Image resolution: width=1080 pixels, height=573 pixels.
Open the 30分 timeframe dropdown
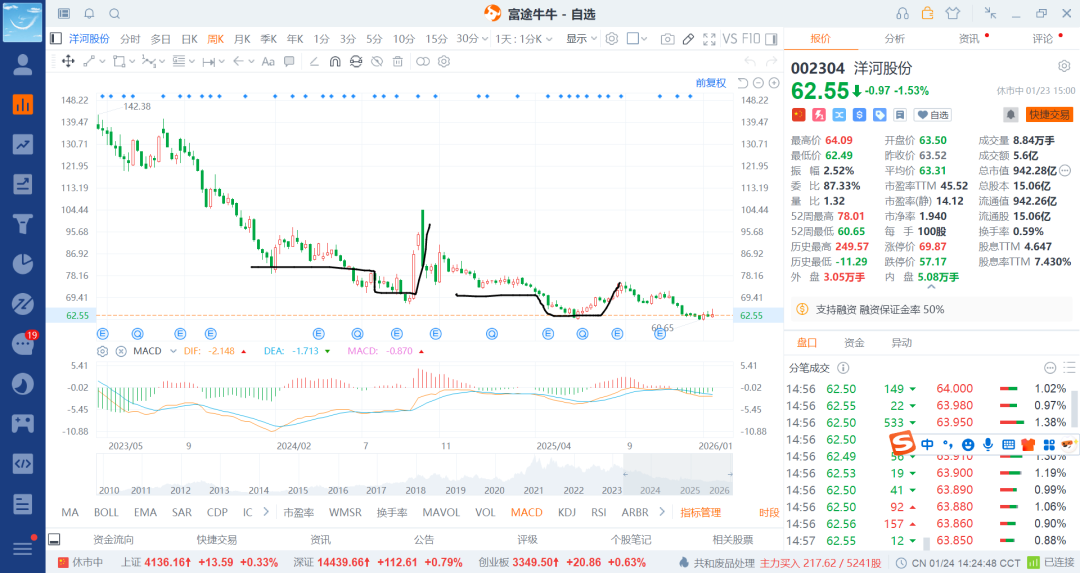click(x=472, y=39)
